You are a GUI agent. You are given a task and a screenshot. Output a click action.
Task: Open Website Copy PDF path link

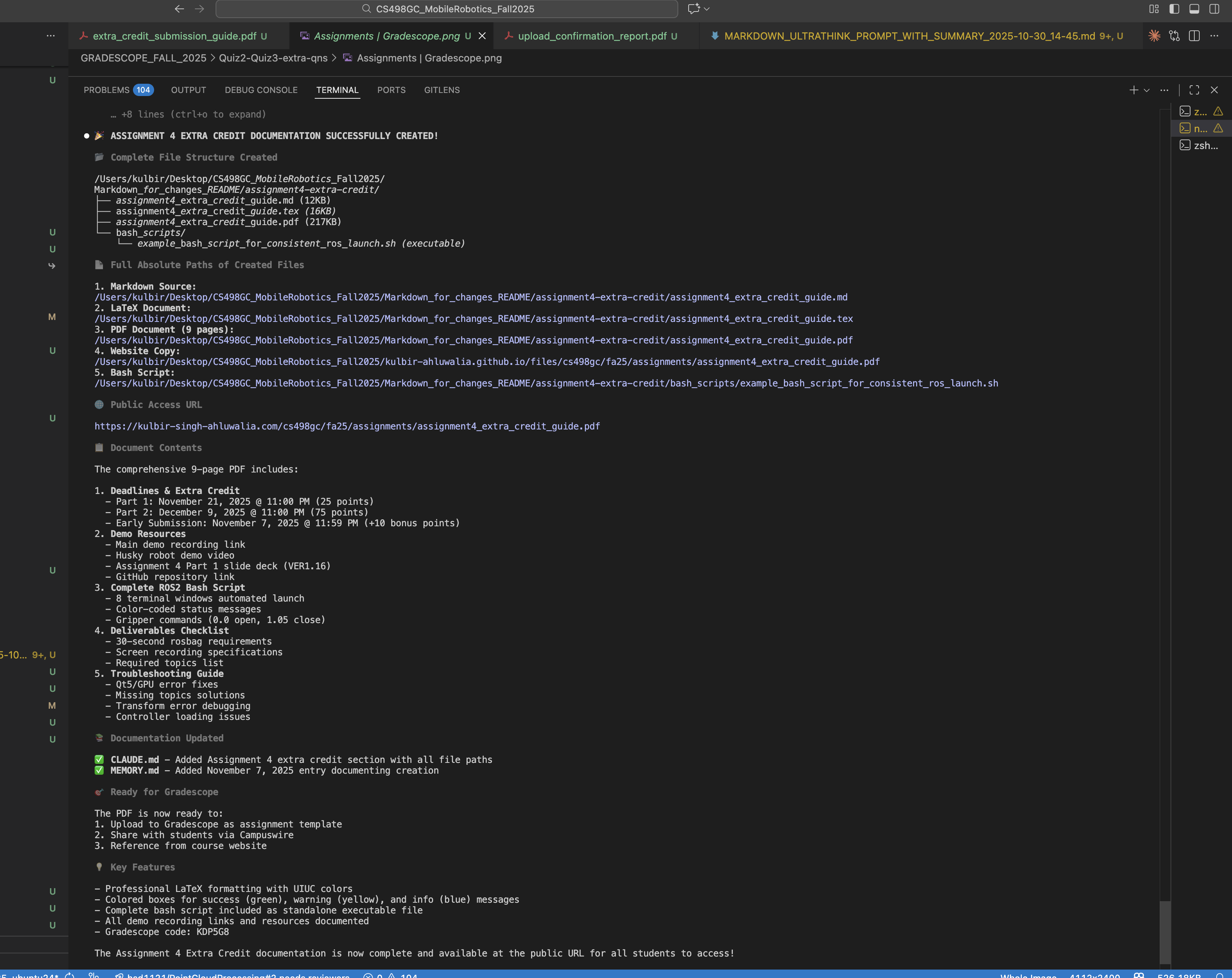point(487,361)
